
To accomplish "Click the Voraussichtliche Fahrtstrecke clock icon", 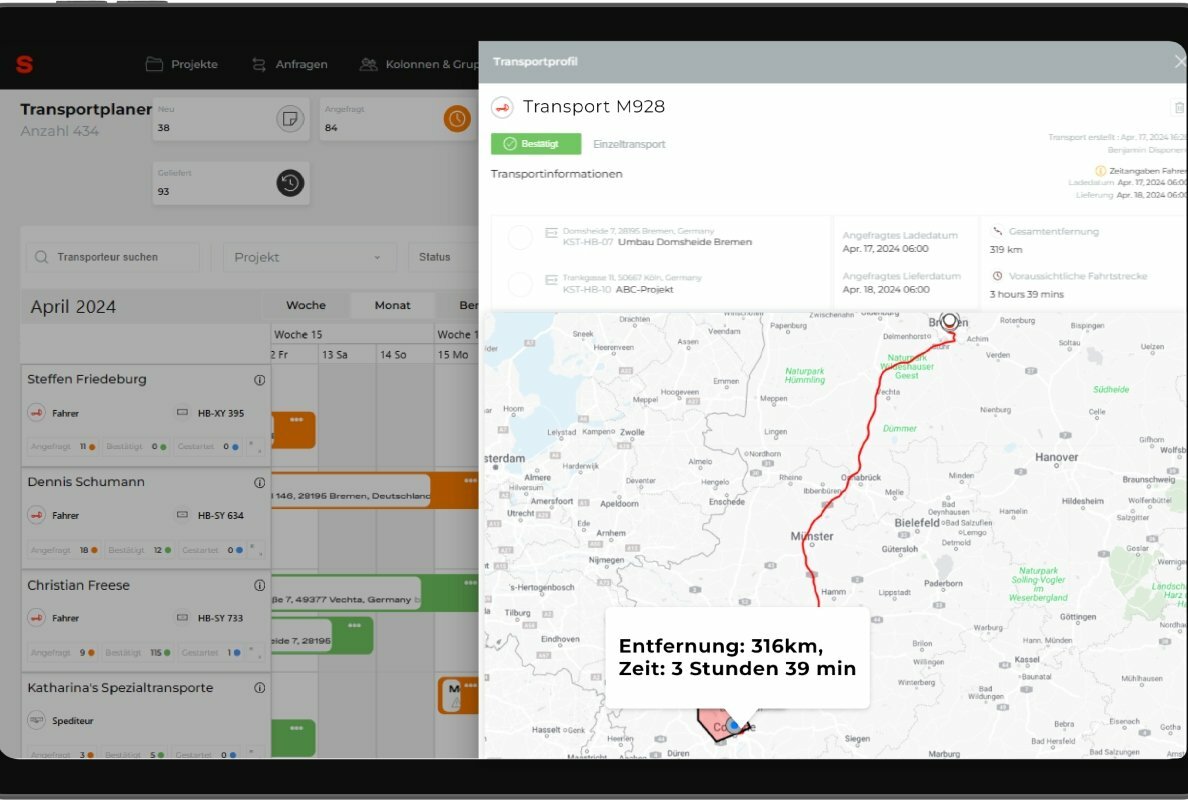I will click(997, 276).
